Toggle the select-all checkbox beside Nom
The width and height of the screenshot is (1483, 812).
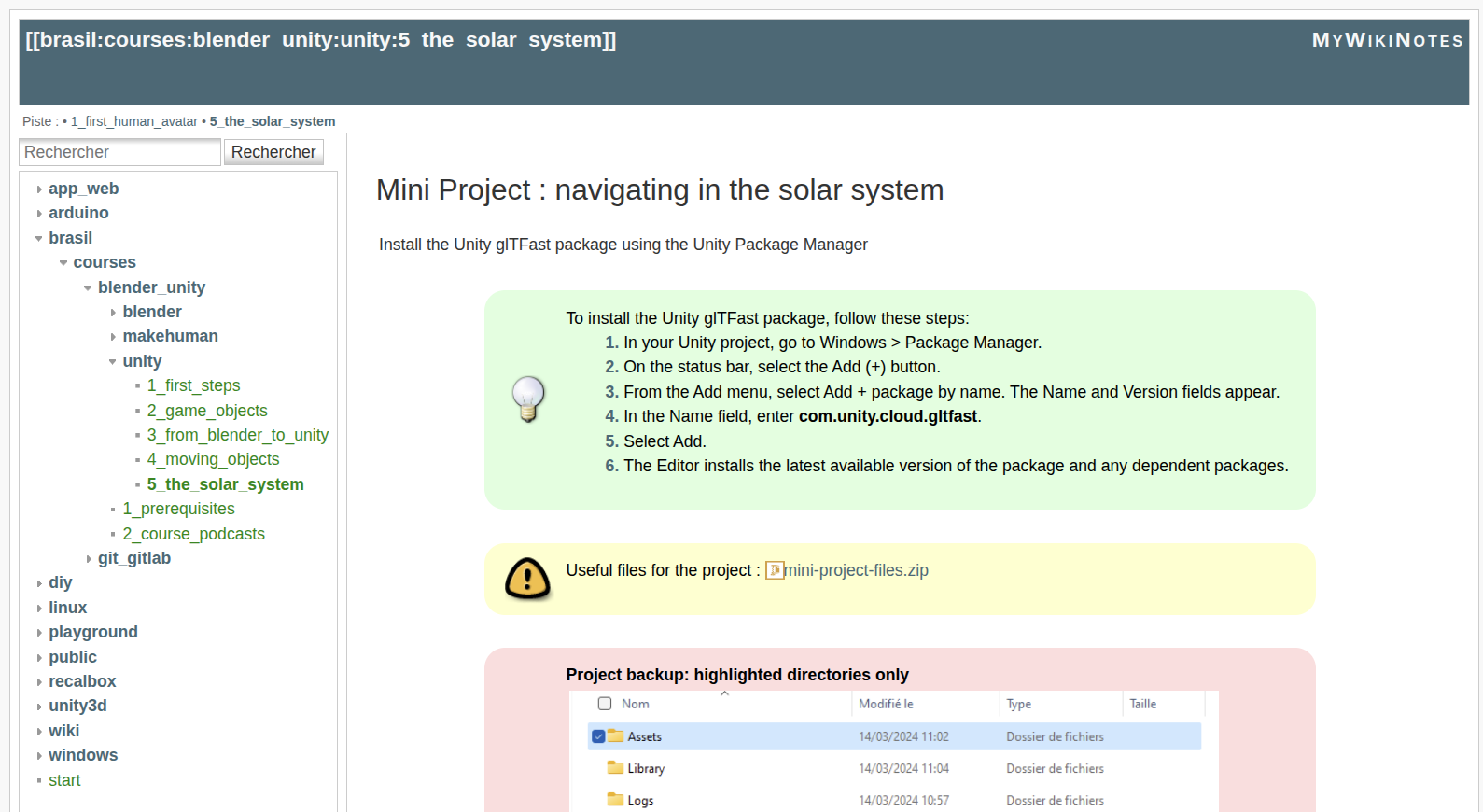(x=605, y=704)
